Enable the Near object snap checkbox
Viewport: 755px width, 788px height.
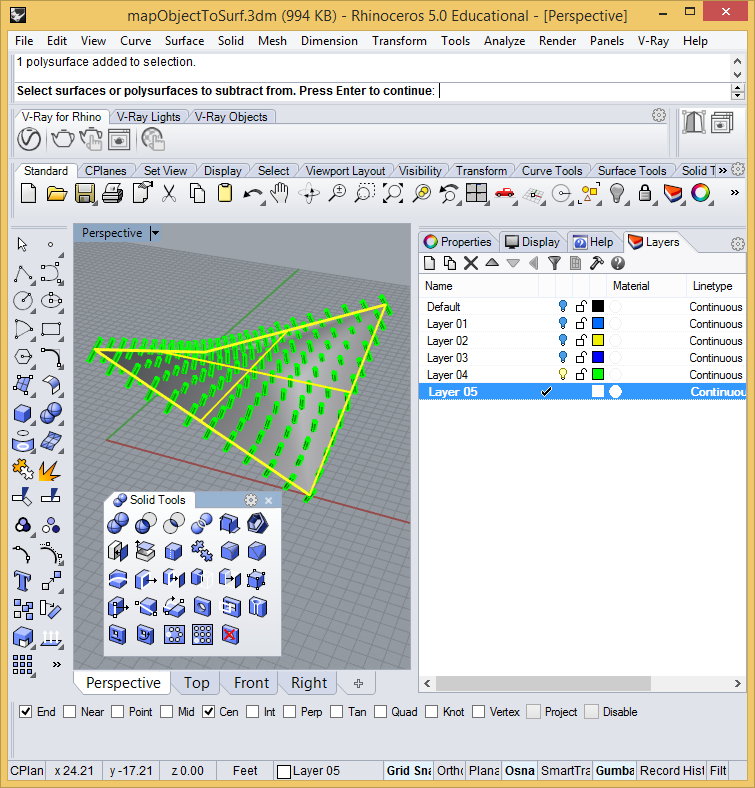click(69, 712)
